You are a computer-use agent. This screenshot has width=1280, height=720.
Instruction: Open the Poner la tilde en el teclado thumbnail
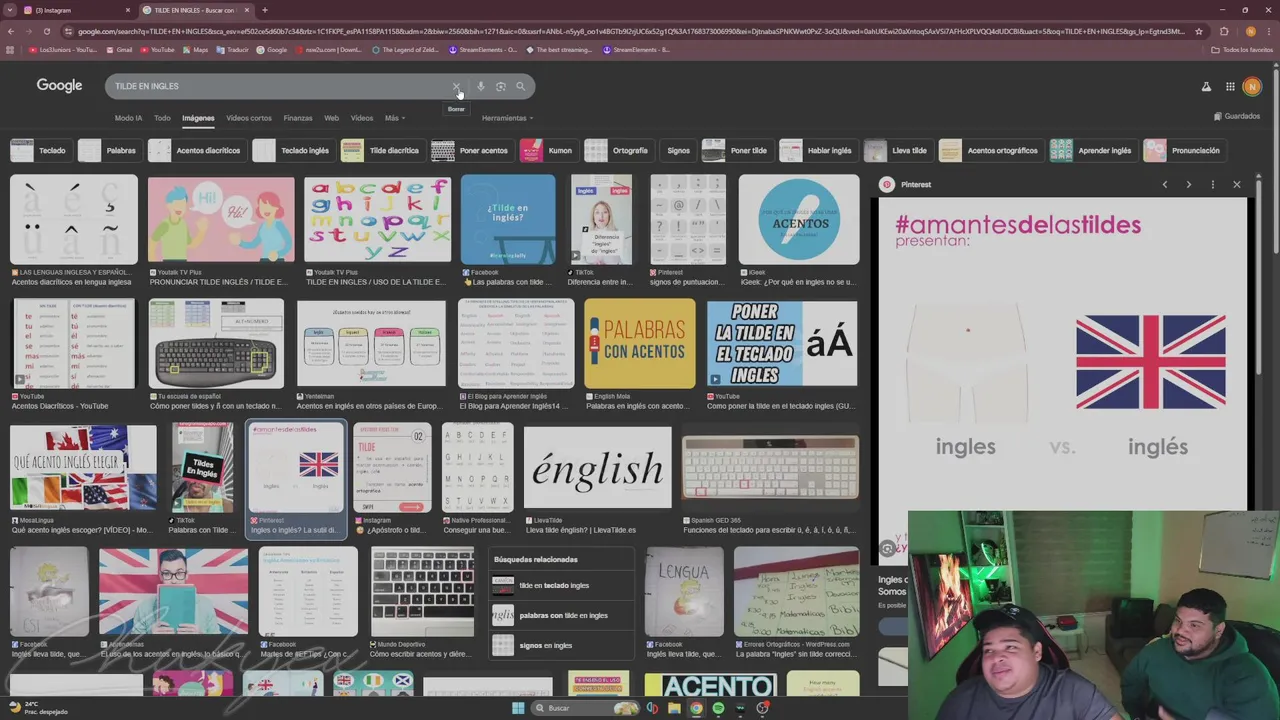(x=782, y=344)
